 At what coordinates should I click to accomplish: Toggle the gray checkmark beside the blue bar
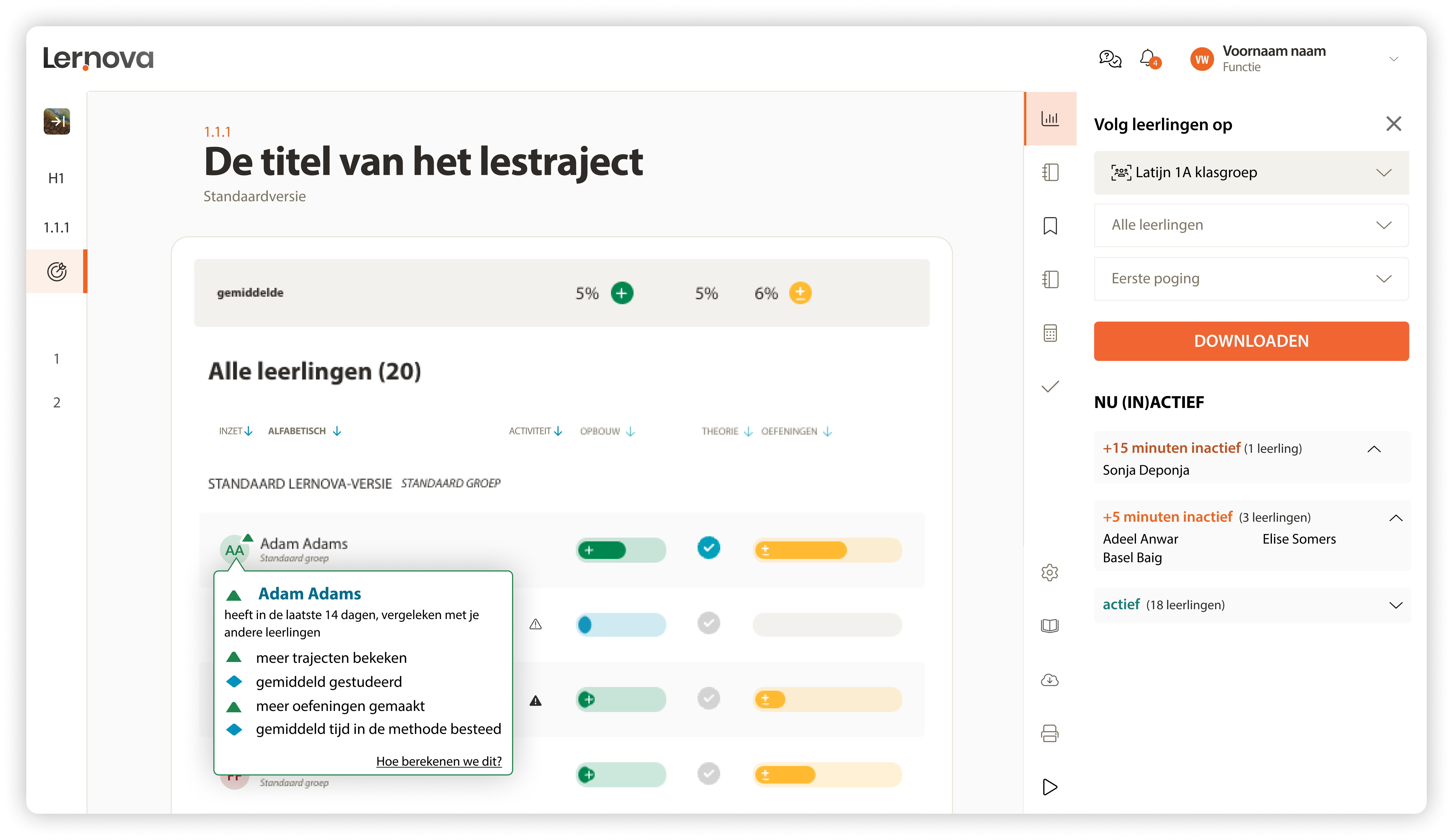click(708, 623)
